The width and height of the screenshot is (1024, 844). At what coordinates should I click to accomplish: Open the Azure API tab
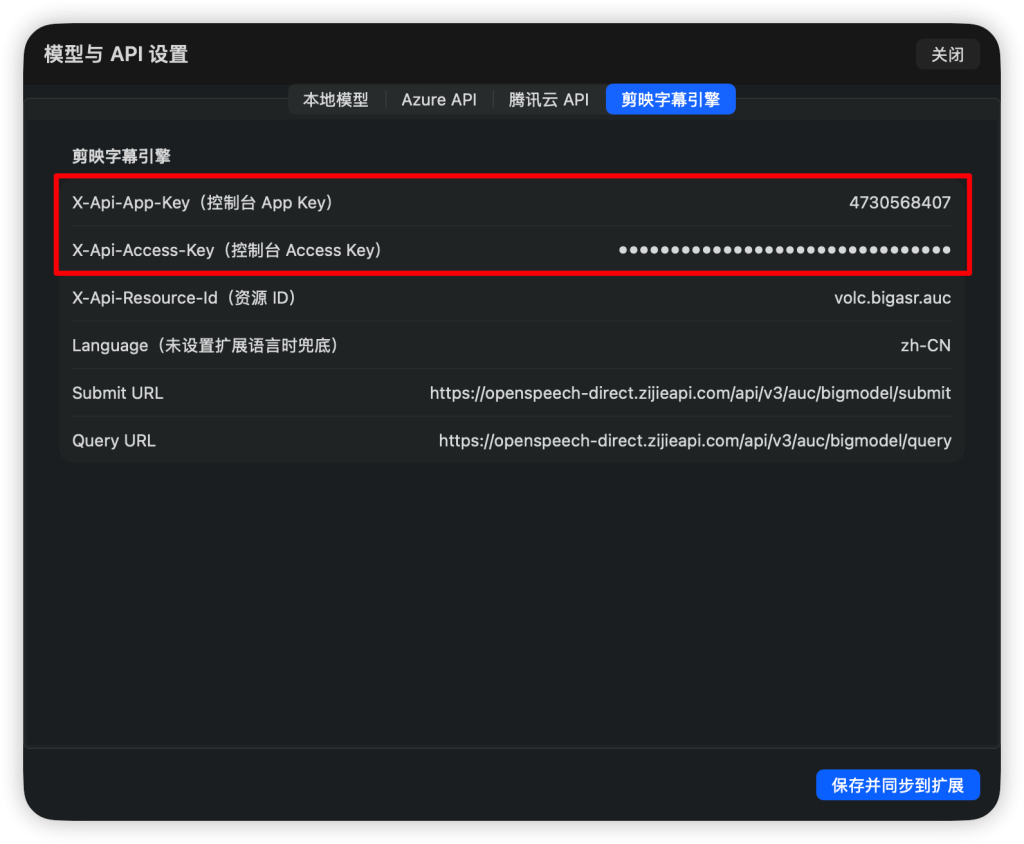click(439, 100)
